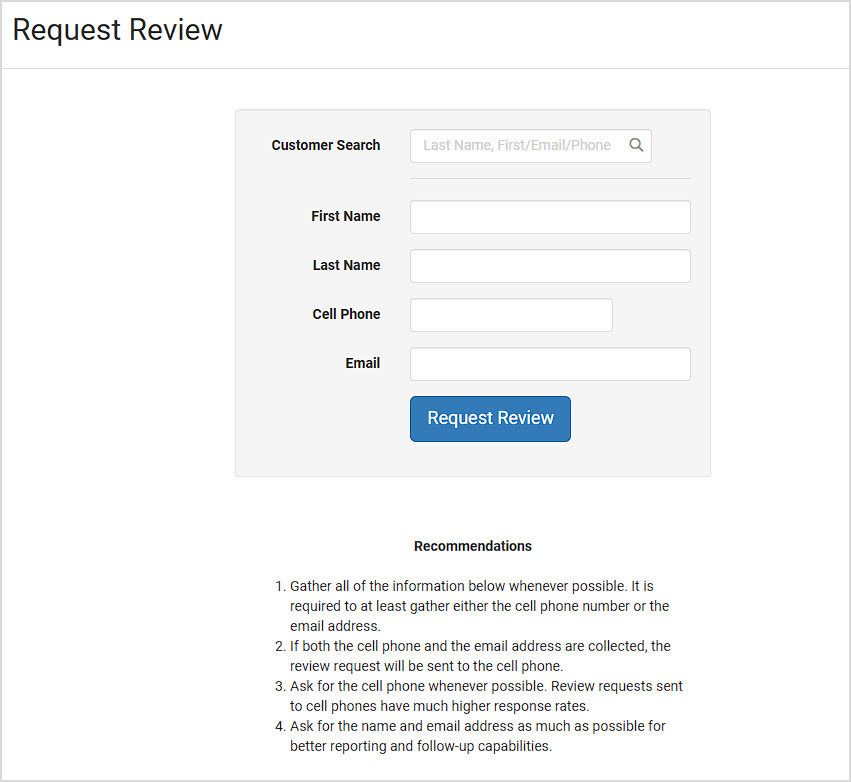The image size is (851, 782).
Task: Click the Request Review page heading
Action: click(117, 29)
